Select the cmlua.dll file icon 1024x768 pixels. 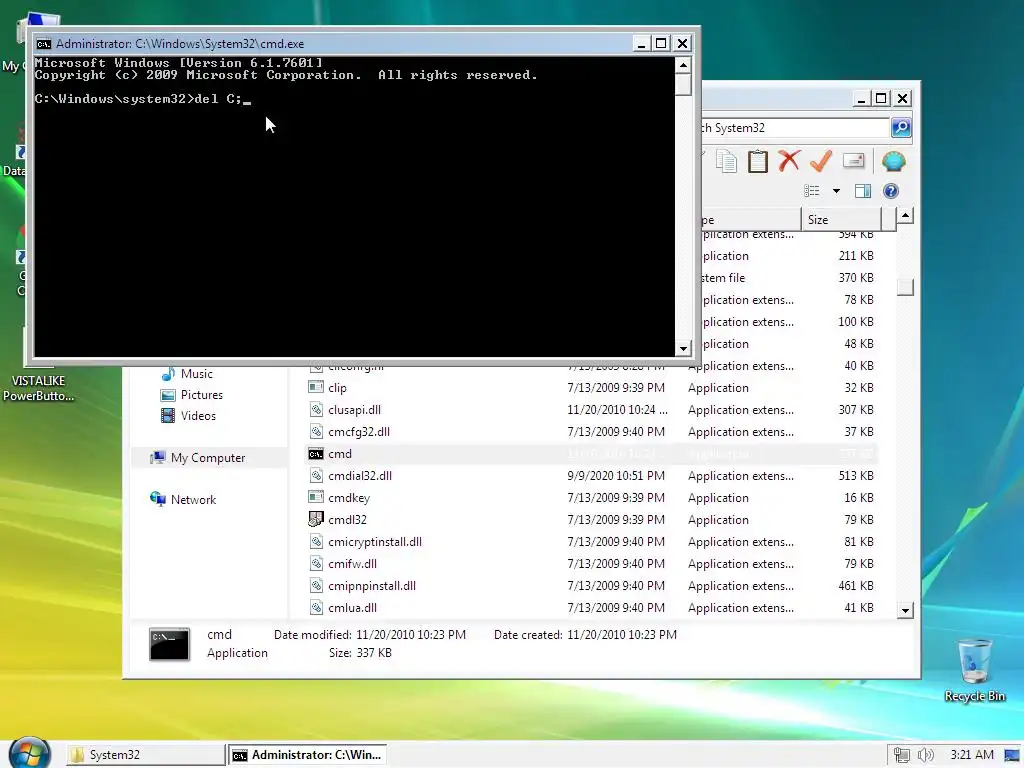pyautogui.click(x=316, y=607)
